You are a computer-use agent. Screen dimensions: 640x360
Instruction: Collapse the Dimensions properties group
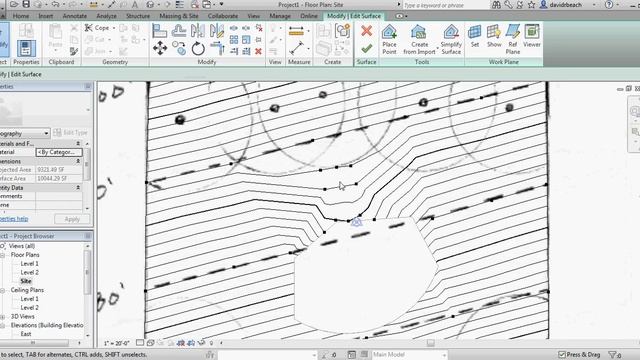pos(78,161)
